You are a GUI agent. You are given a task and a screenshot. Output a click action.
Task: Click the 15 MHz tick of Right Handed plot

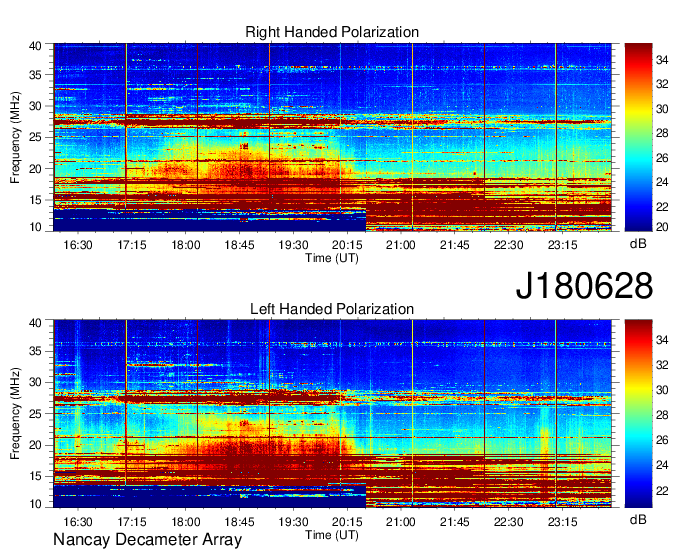tap(36, 200)
